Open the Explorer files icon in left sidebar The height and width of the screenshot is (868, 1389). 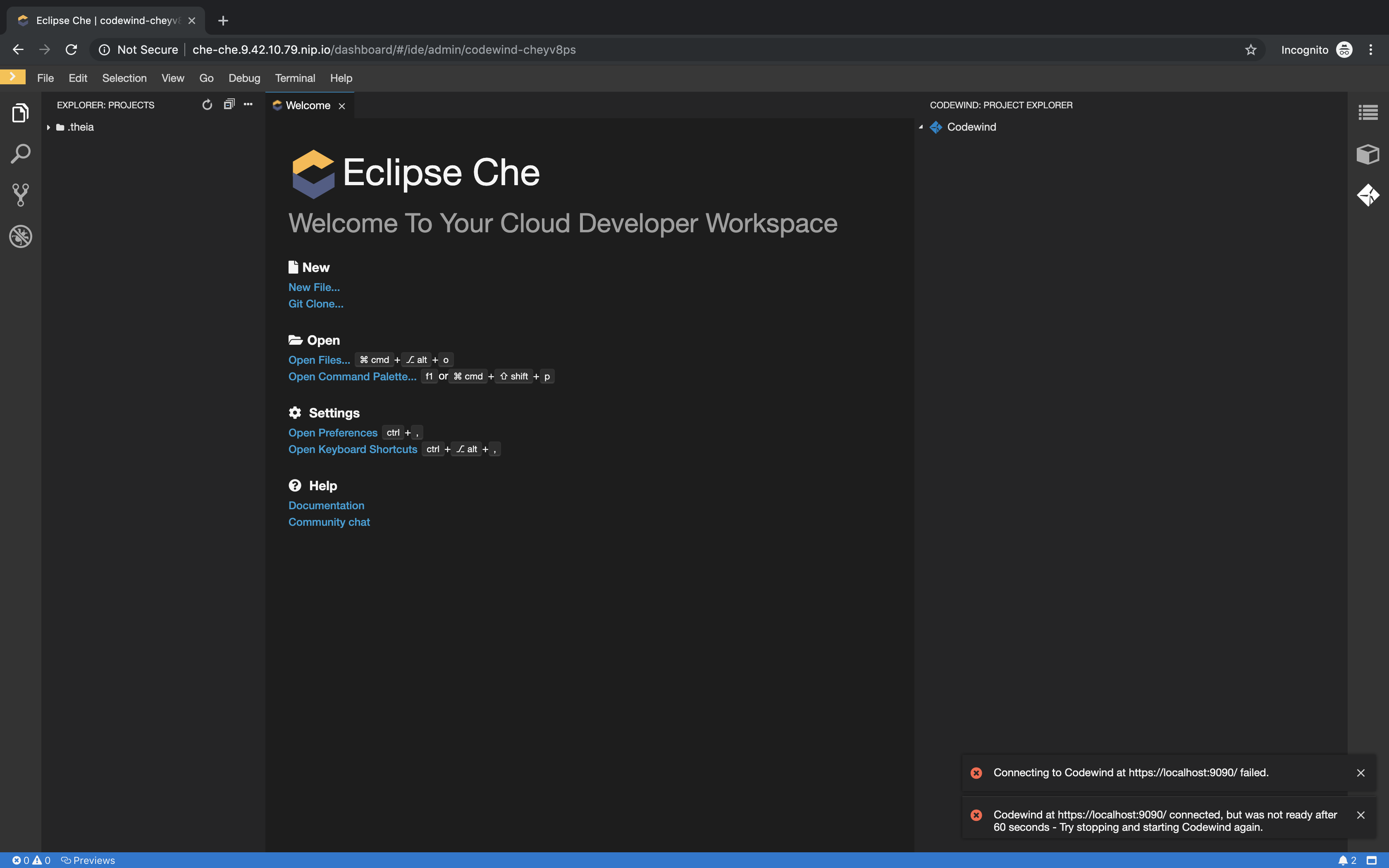[21, 112]
